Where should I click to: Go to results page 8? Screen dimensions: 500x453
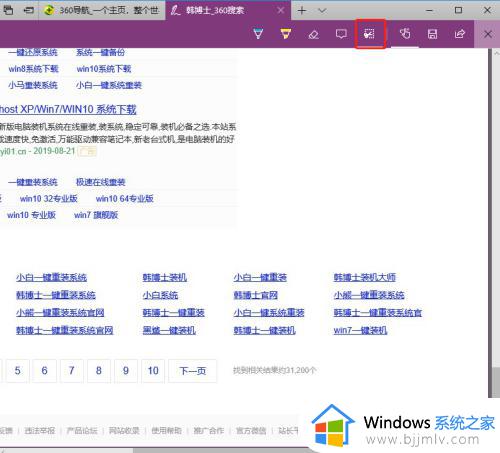(x=99, y=371)
